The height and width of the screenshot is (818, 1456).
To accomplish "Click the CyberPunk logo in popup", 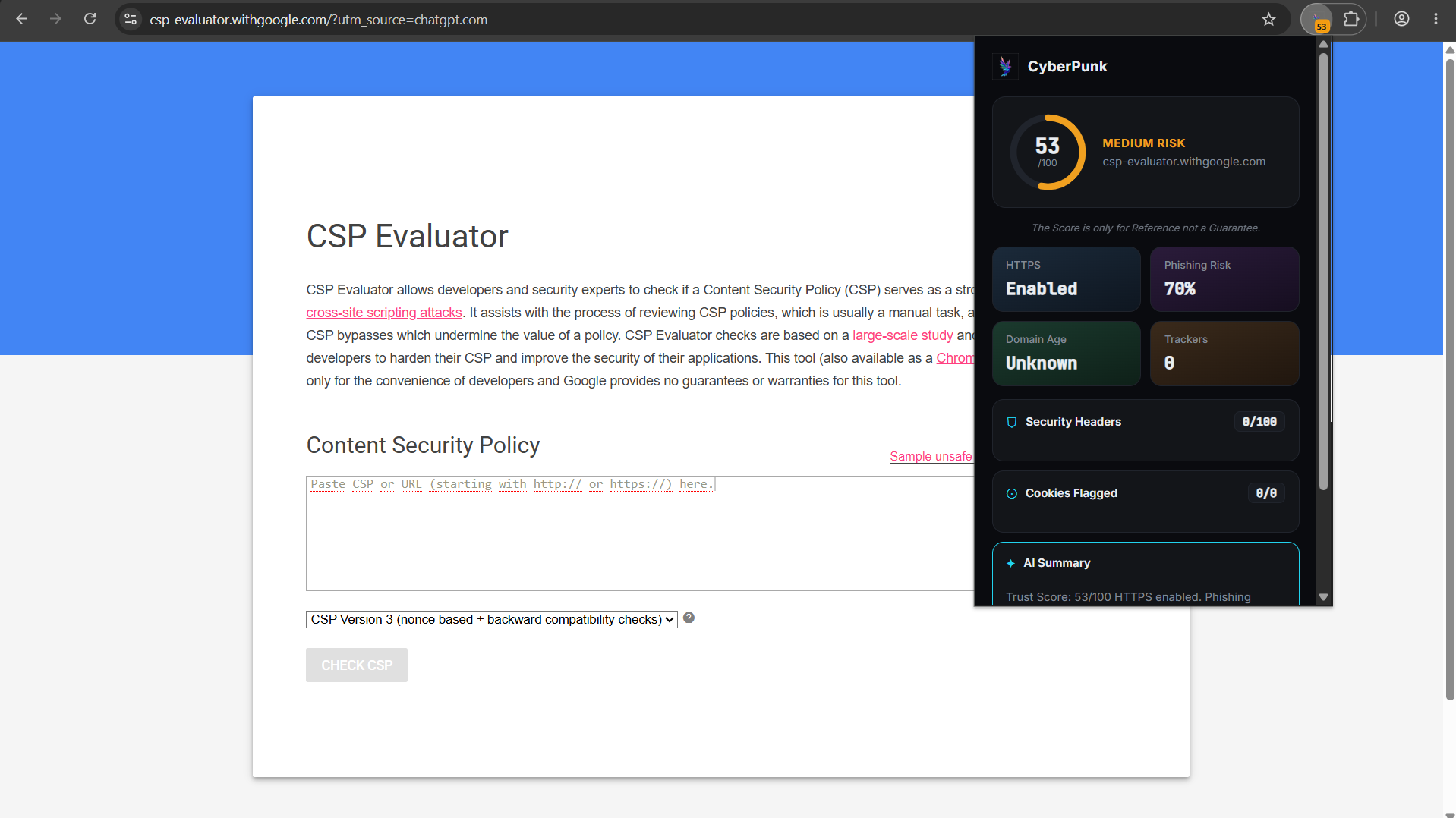I will tap(1005, 66).
